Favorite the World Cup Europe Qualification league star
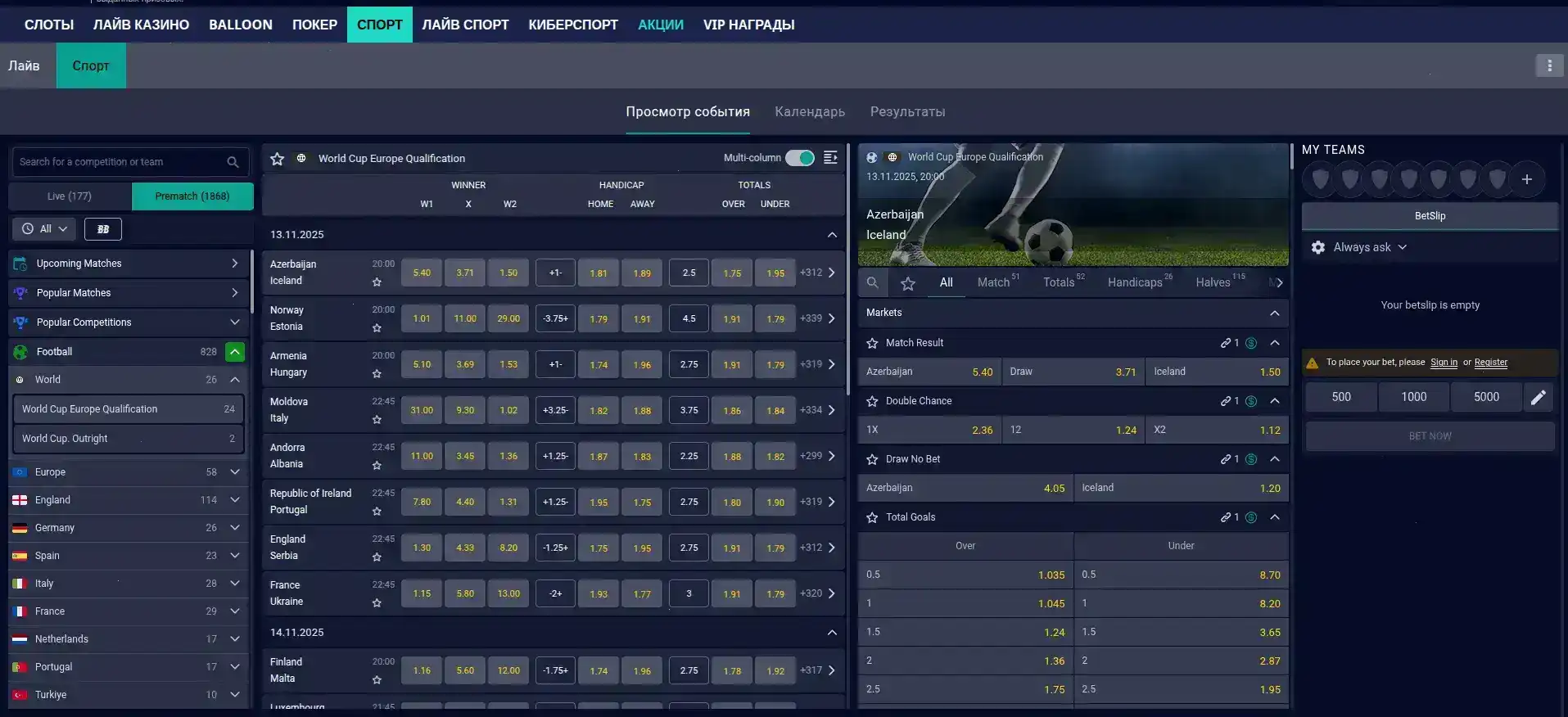 [x=278, y=159]
